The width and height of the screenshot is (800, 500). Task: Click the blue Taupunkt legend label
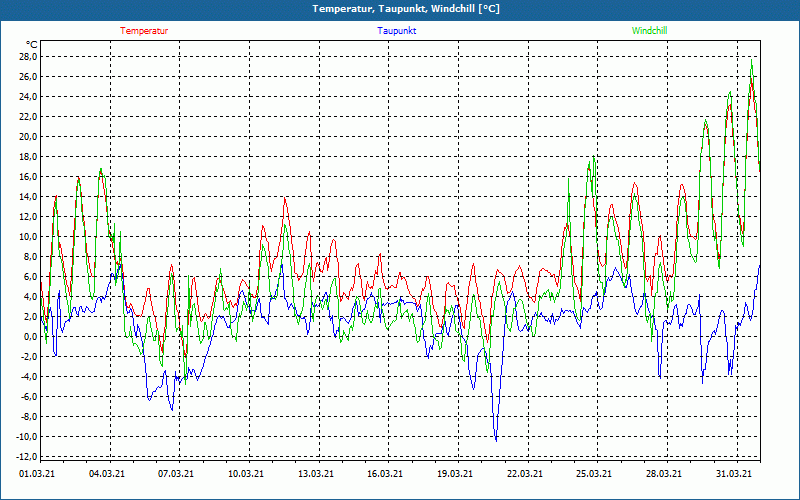tap(397, 31)
